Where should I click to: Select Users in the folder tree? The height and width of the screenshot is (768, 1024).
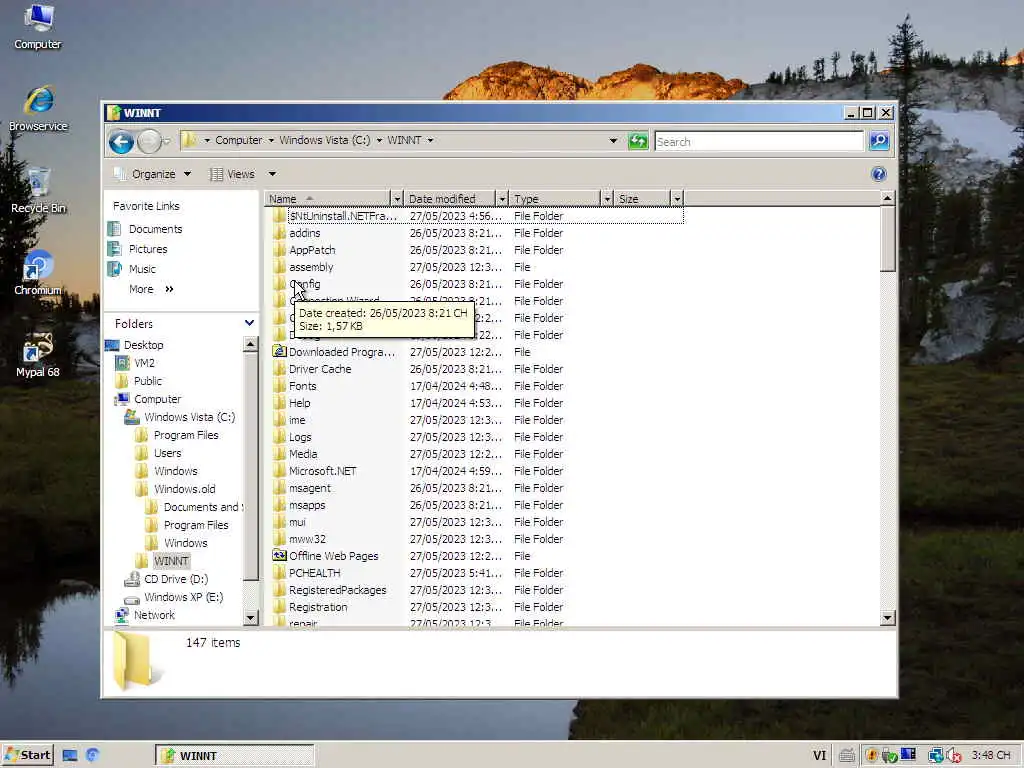[x=168, y=453]
